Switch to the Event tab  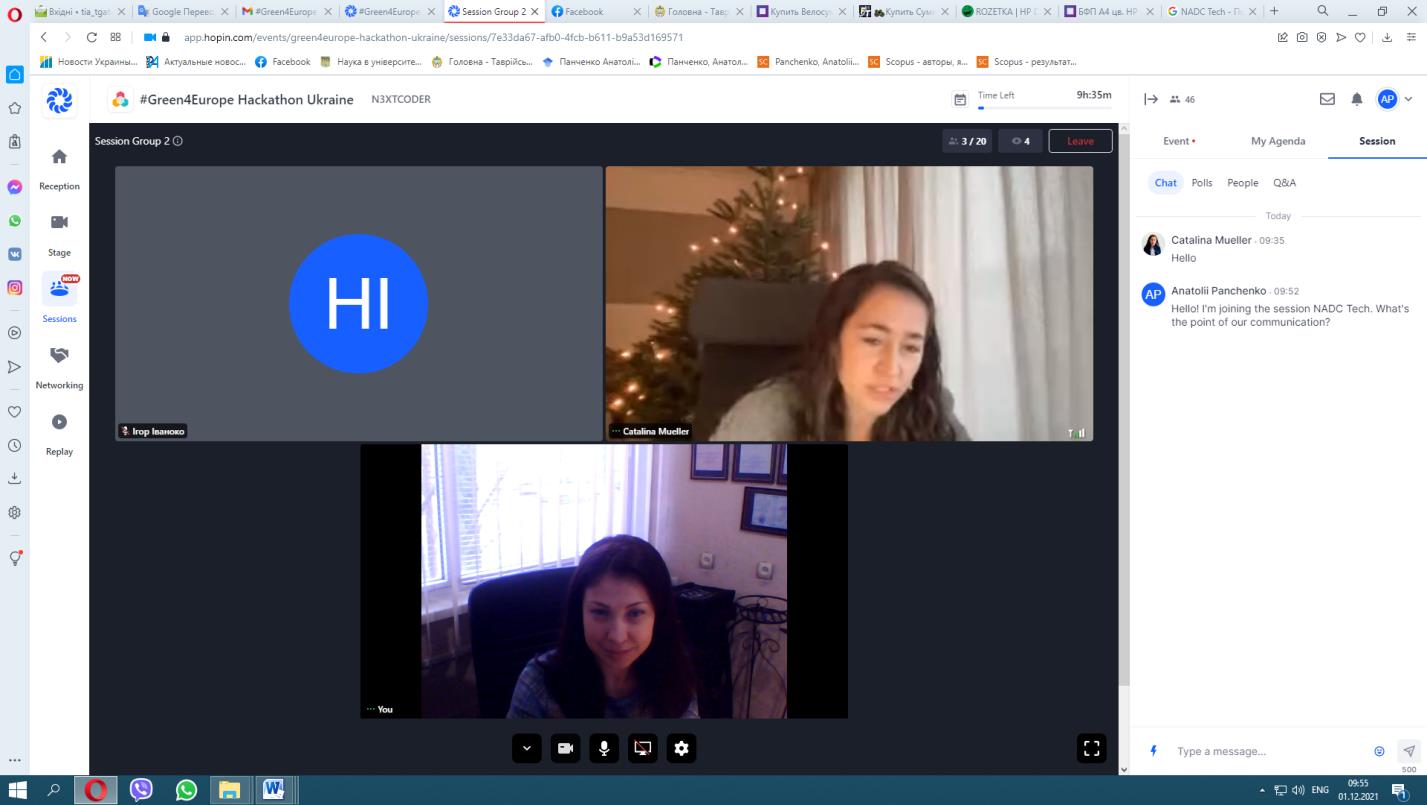pos(1179,141)
